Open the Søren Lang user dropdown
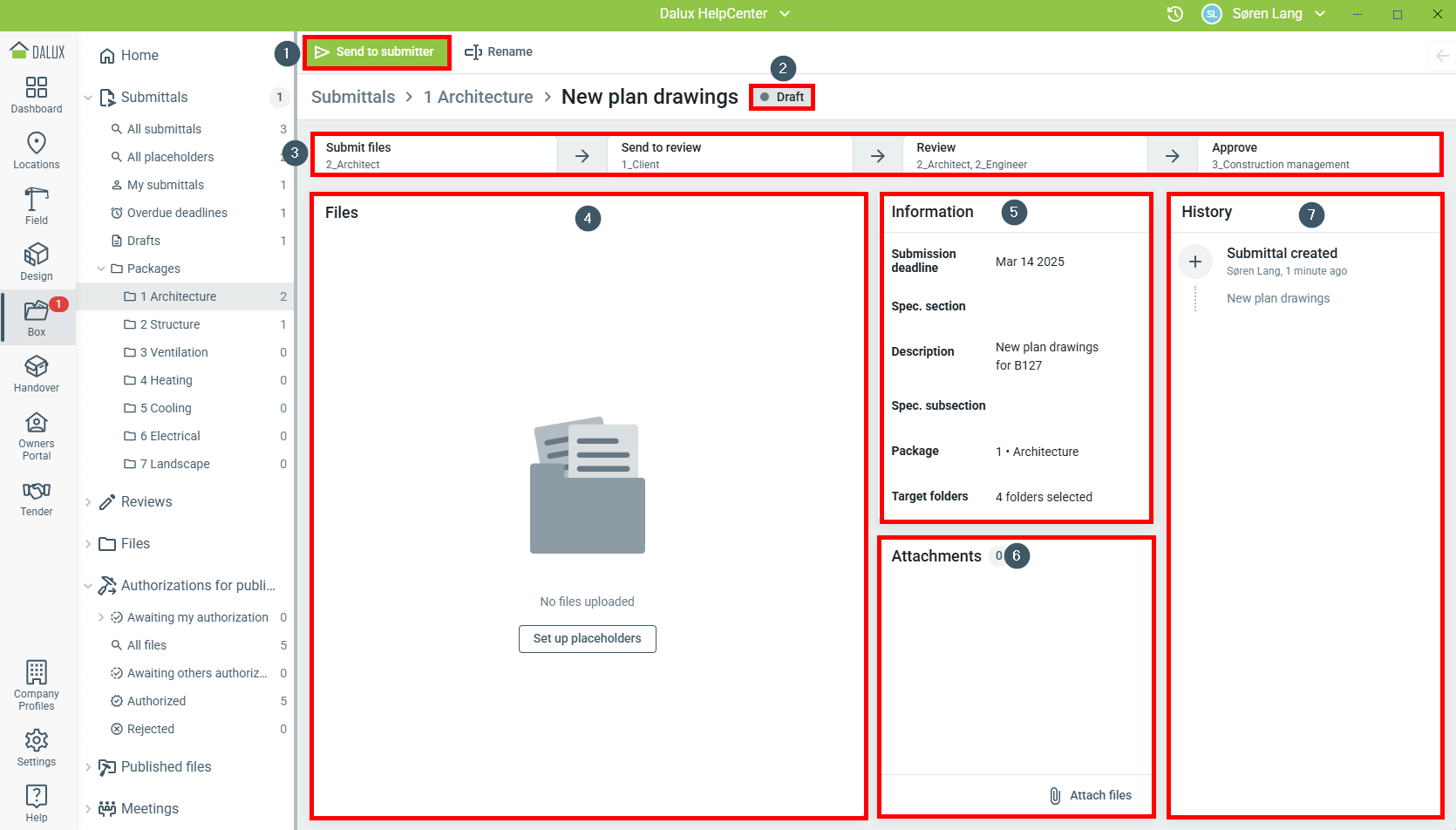The width and height of the screenshot is (1456, 830). 1319,14
